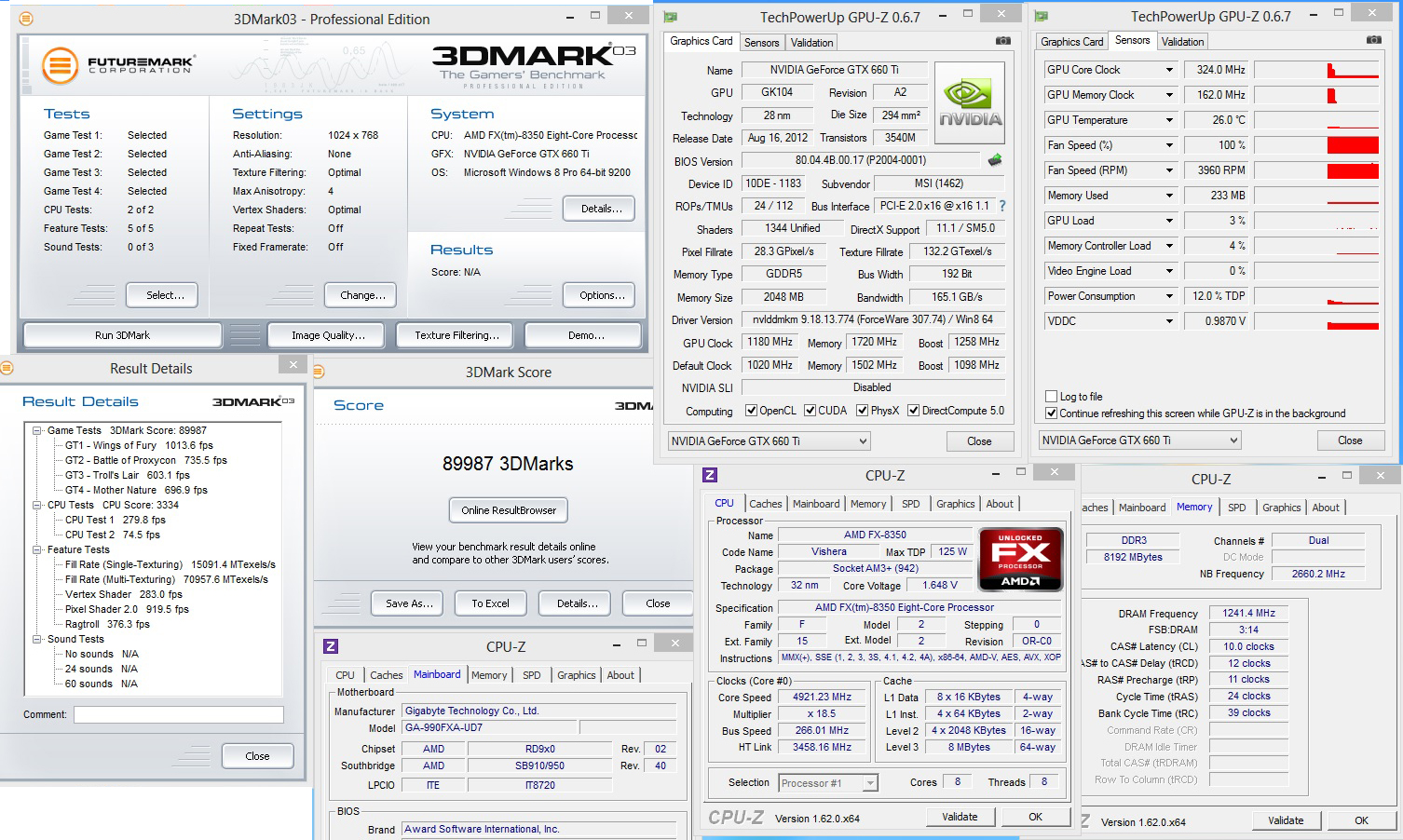
Task: Switch to Validation tab in GPU-Z Sensors window
Action: point(1182,42)
